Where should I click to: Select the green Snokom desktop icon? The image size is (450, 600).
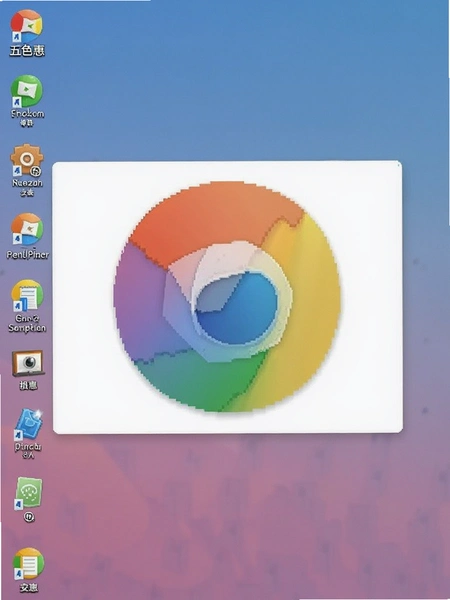(x=26, y=91)
